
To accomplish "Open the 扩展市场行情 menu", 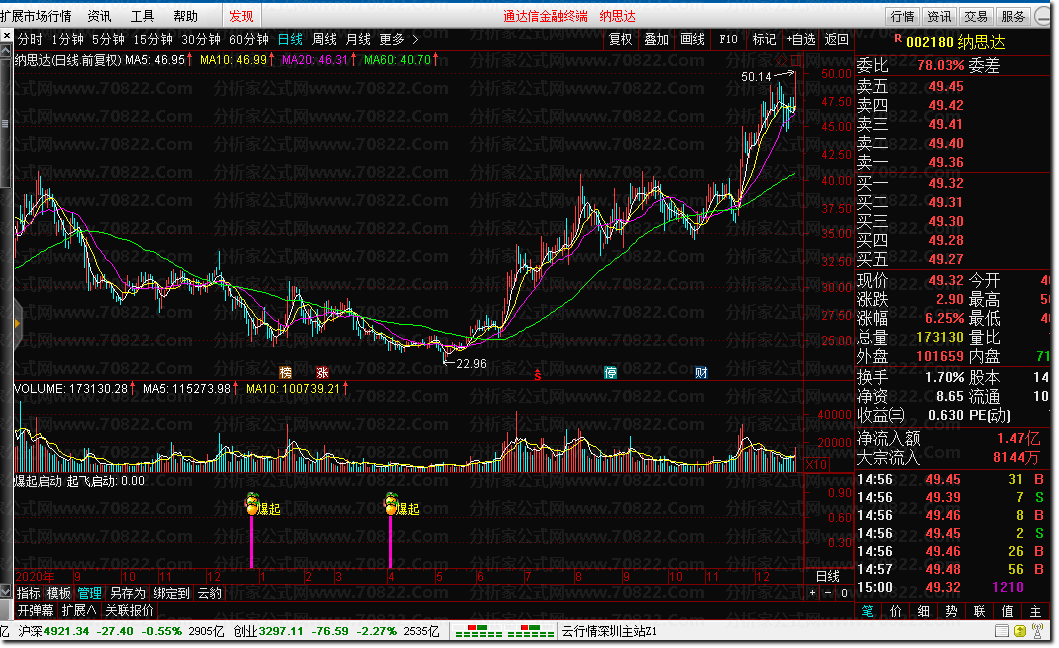I will [35, 16].
